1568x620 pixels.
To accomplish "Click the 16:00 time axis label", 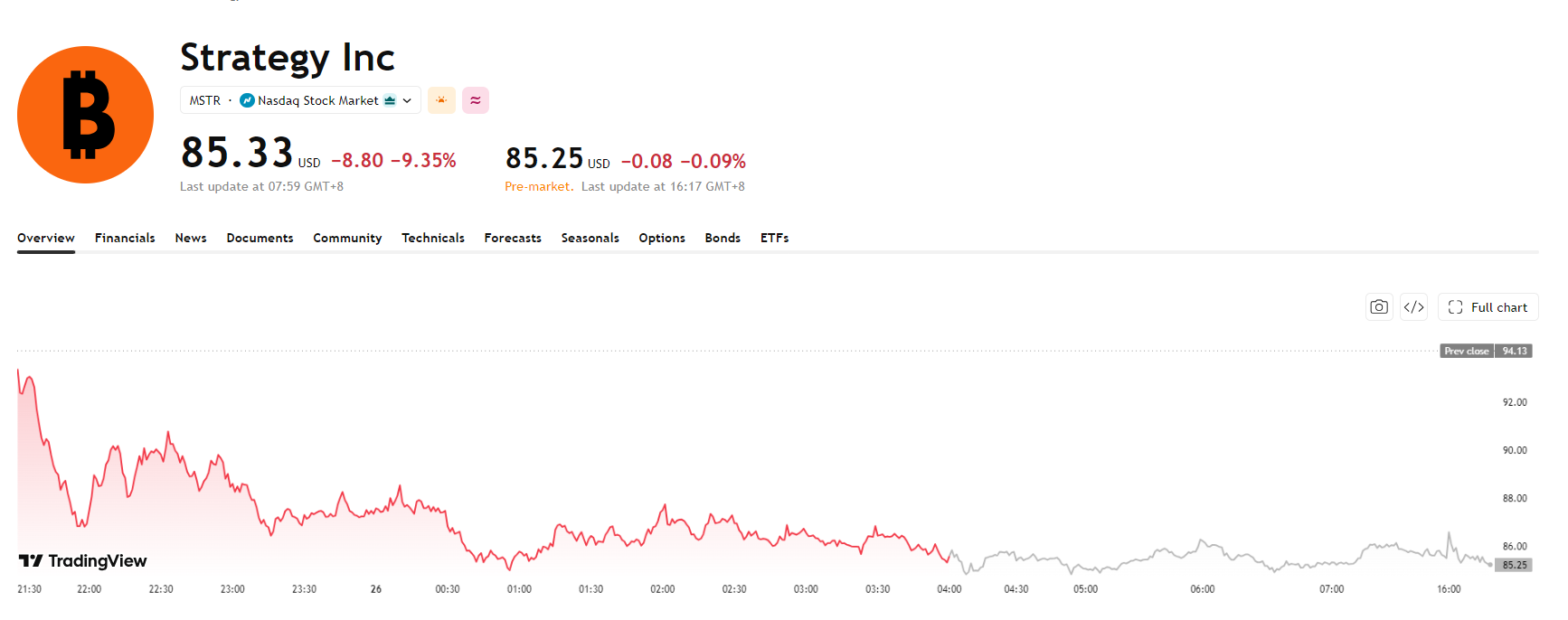I will (x=1449, y=589).
